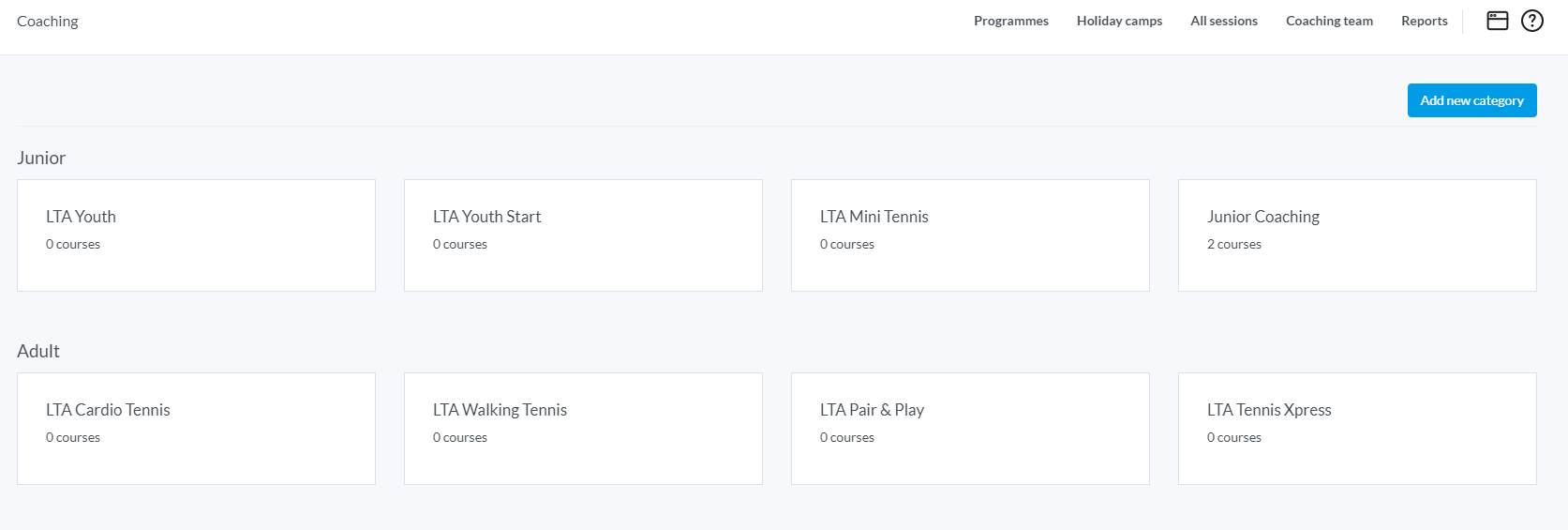Click the Junior section heading
Screen dimensions: 1568x530
pyautogui.click(x=41, y=158)
